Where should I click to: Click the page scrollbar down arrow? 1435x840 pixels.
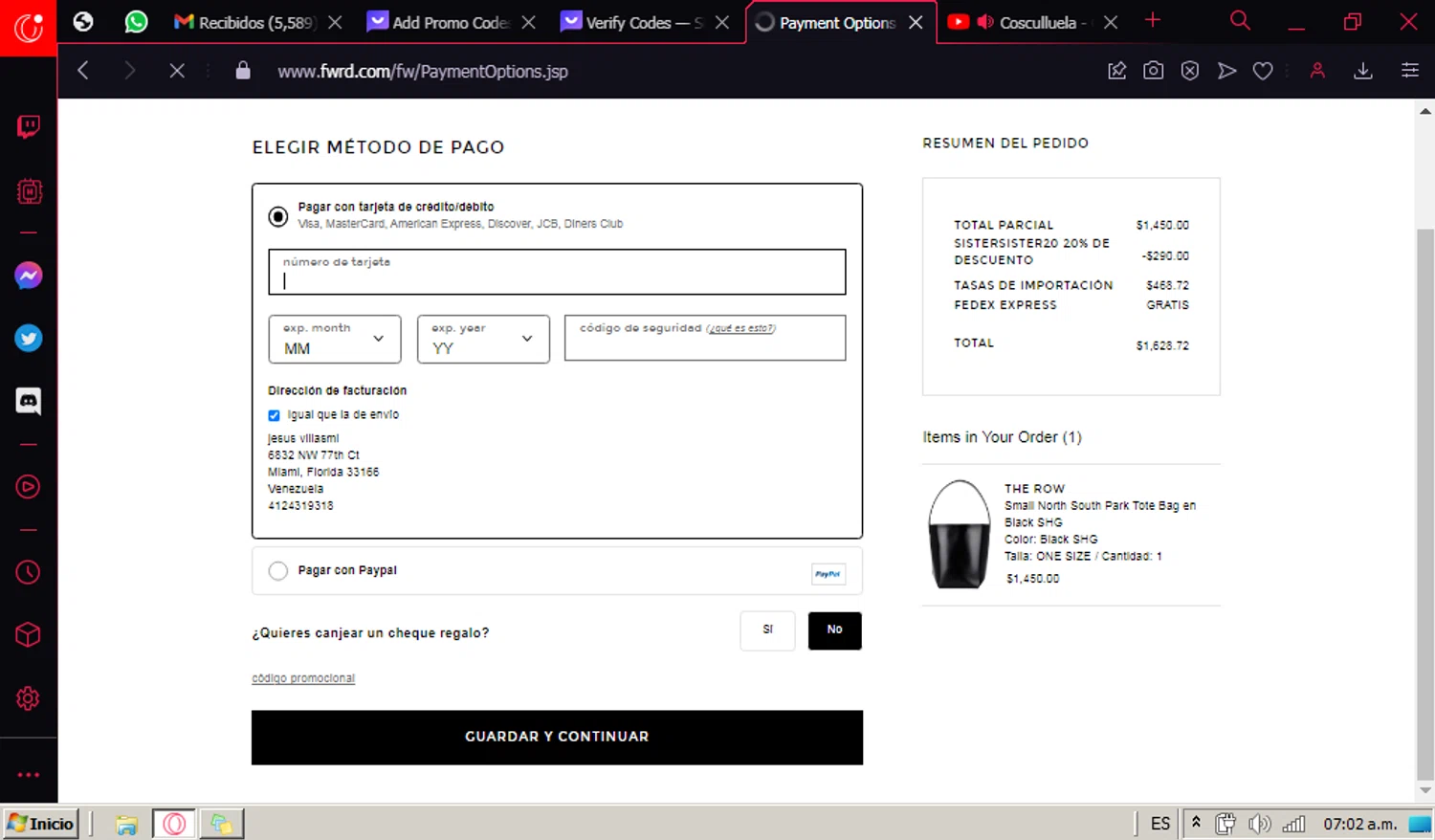(1425, 790)
